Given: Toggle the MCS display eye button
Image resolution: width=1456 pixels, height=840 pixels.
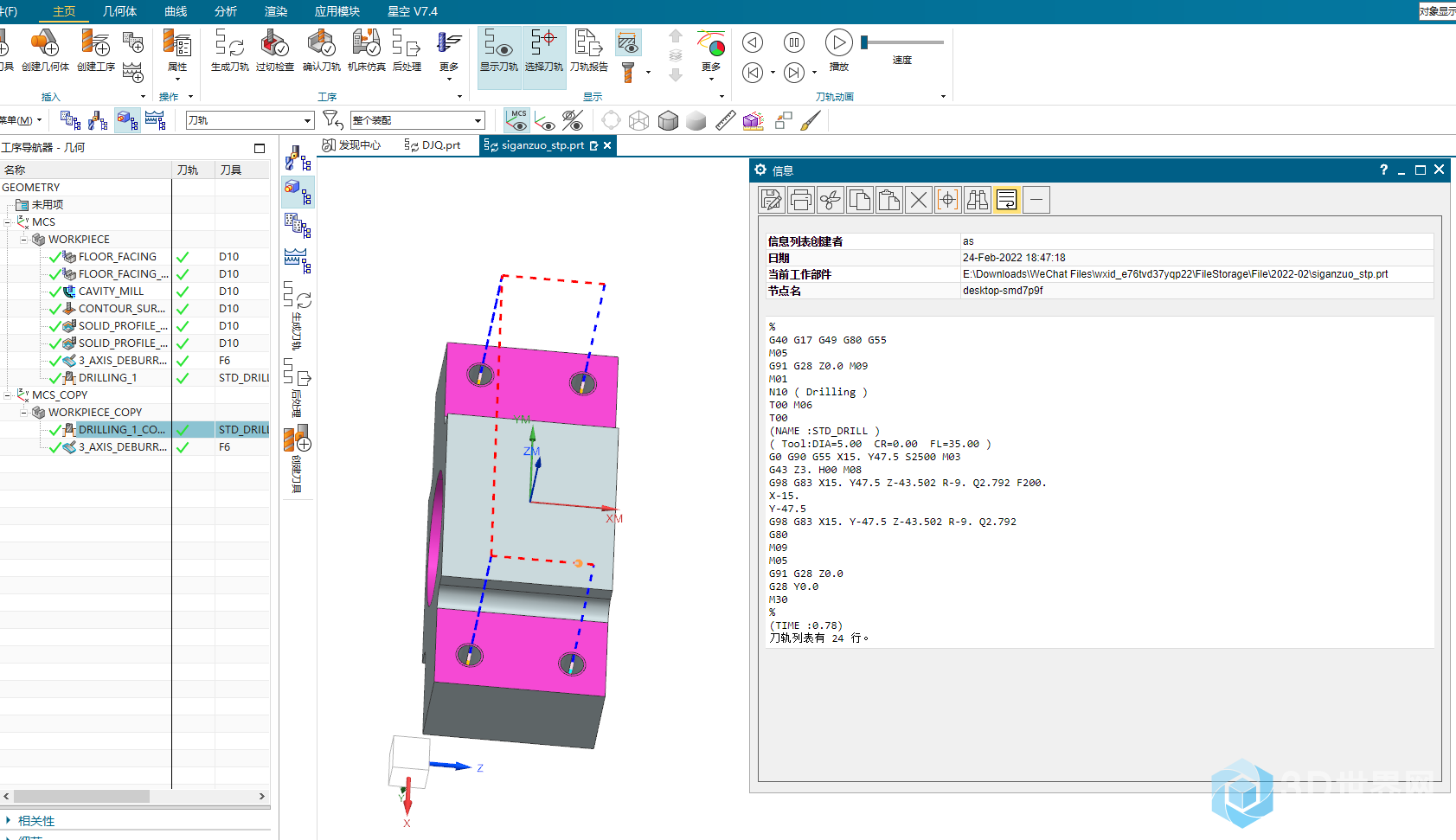Looking at the screenshot, I should pyautogui.click(x=517, y=120).
